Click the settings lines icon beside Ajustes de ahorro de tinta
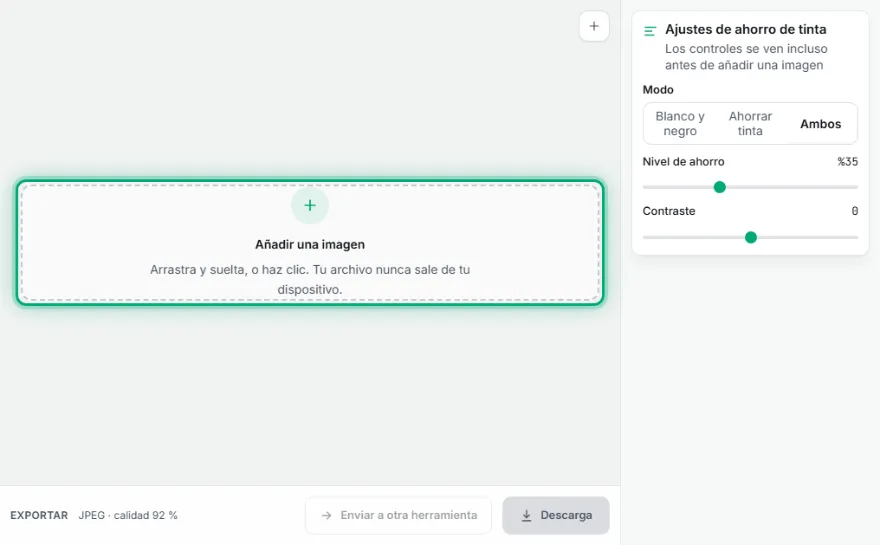 pos(650,31)
